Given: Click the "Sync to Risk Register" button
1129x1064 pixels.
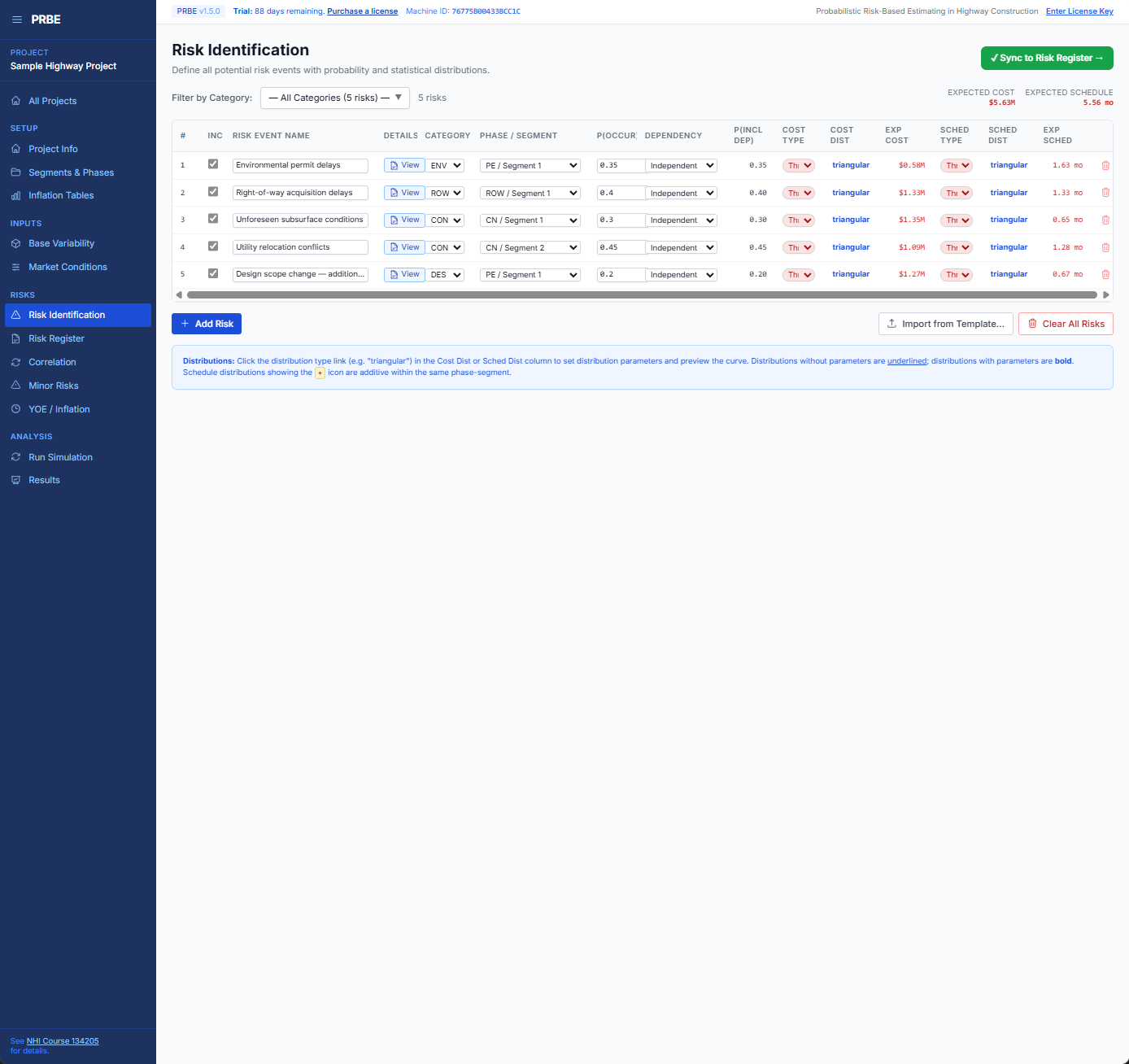Looking at the screenshot, I should point(1047,58).
